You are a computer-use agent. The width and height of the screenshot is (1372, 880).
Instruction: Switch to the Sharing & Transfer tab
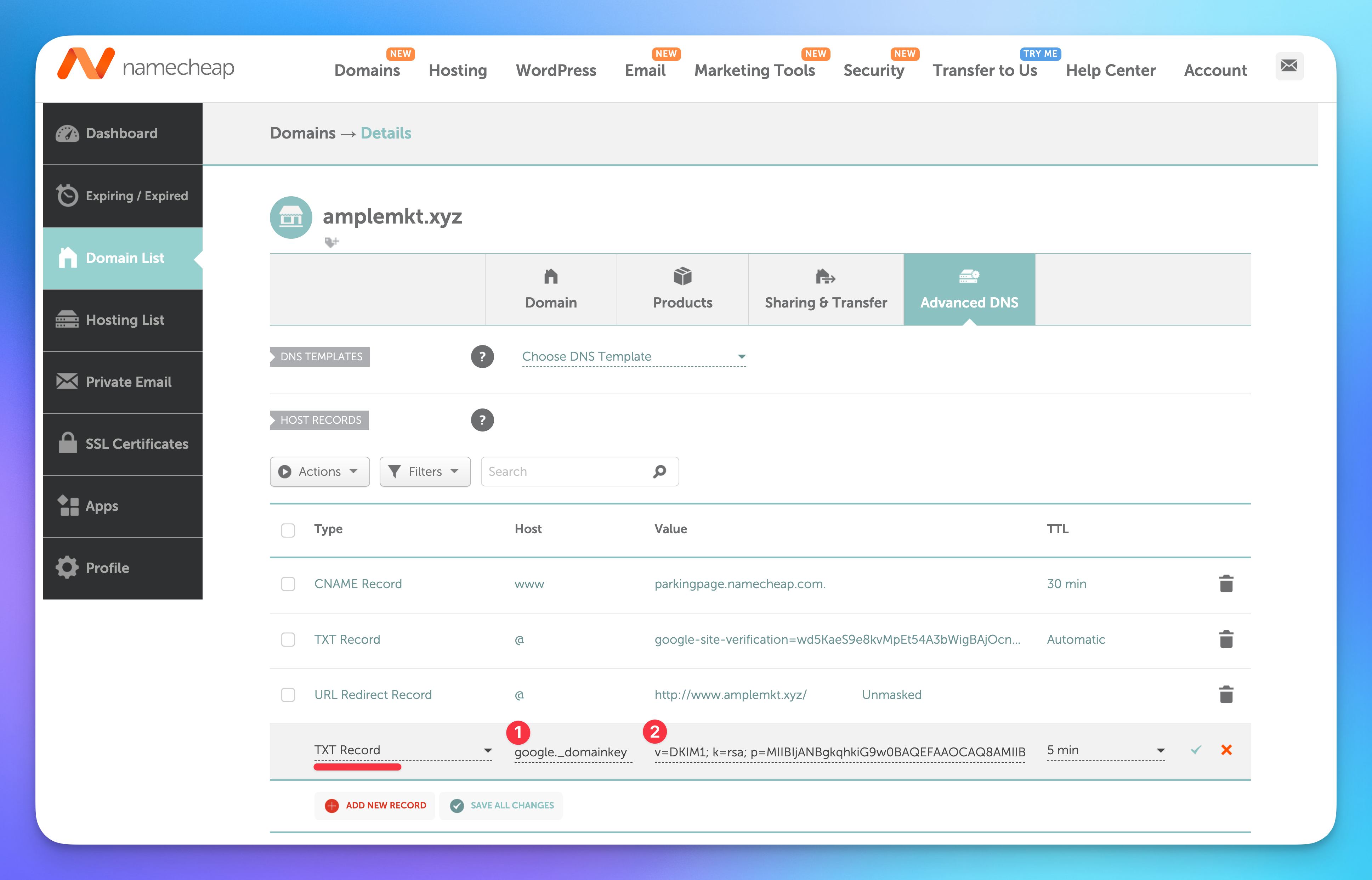click(x=826, y=290)
